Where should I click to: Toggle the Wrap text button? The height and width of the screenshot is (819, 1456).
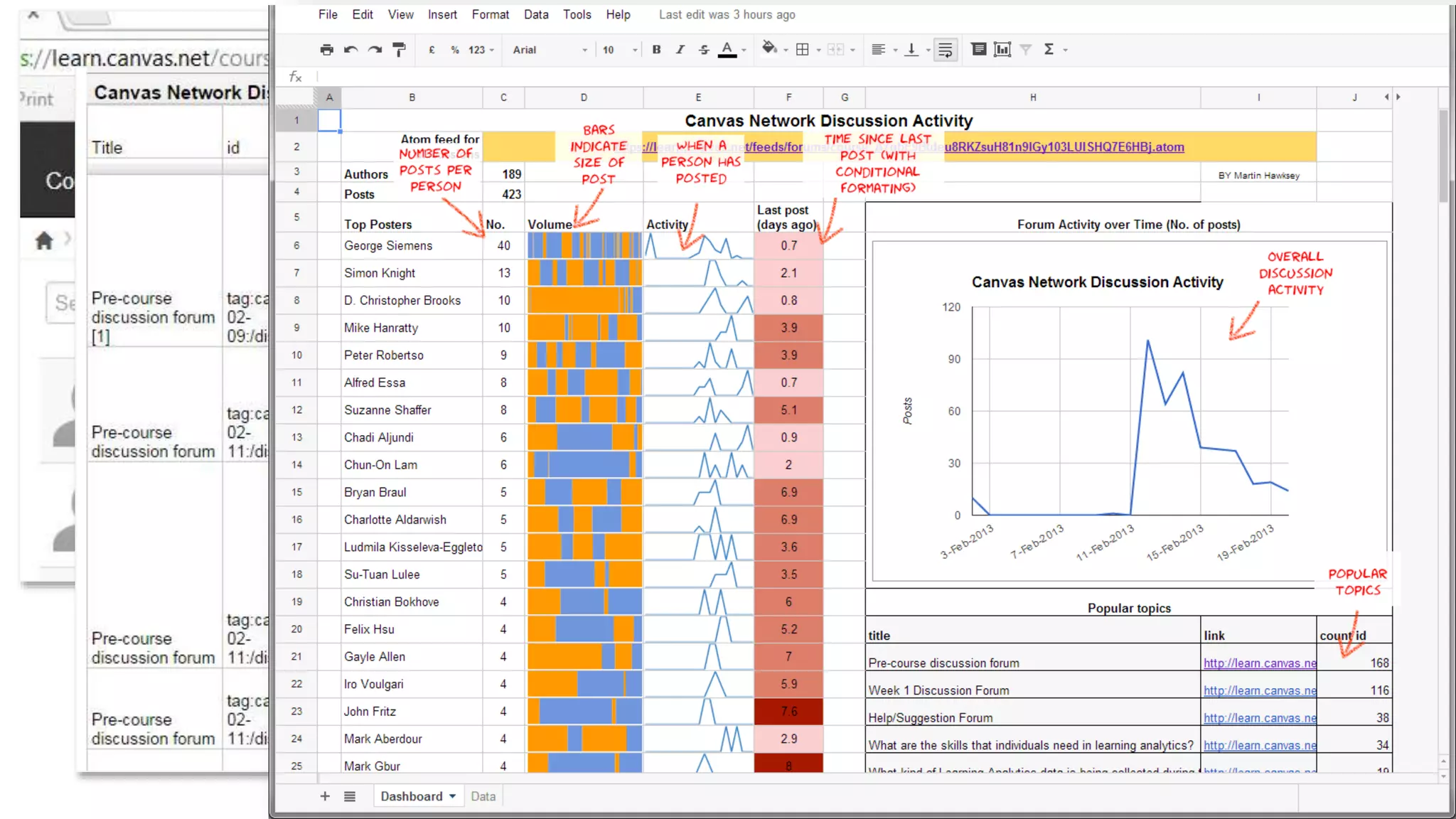point(946,50)
